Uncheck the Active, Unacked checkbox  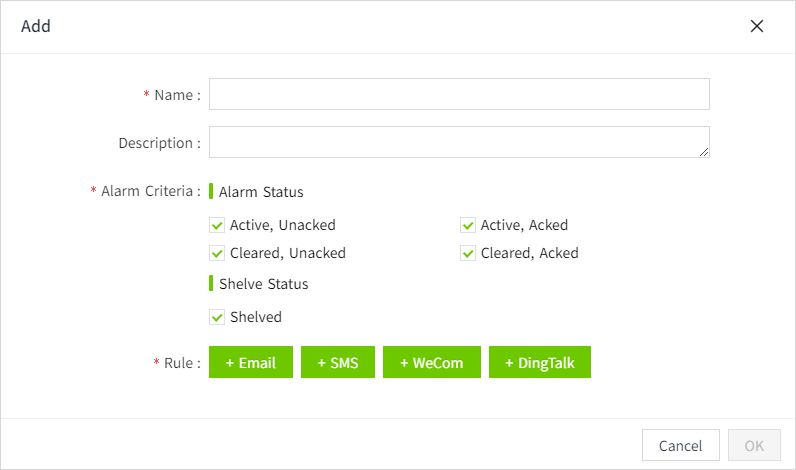coord(217,225)
